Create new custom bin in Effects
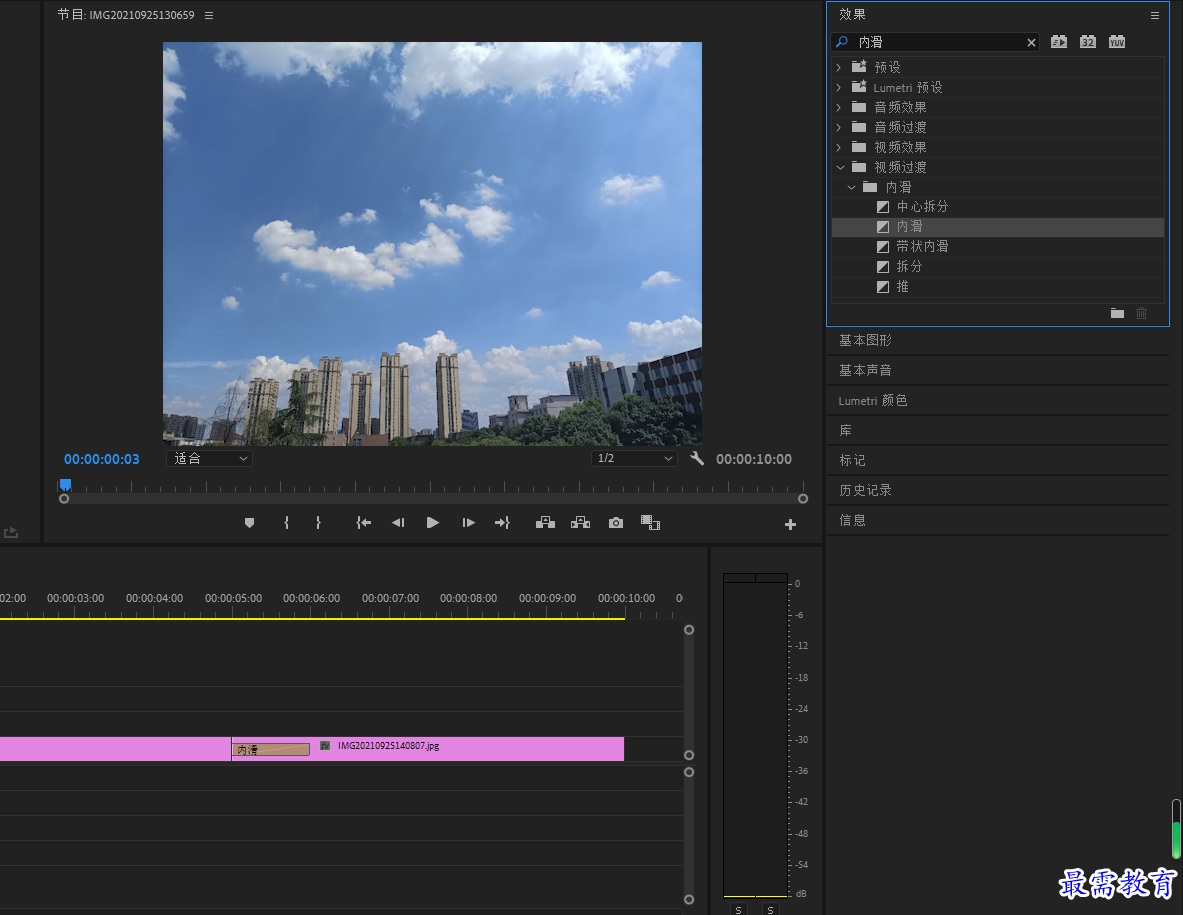This screenshot has height=915, width=1183. click(1117, 313)
